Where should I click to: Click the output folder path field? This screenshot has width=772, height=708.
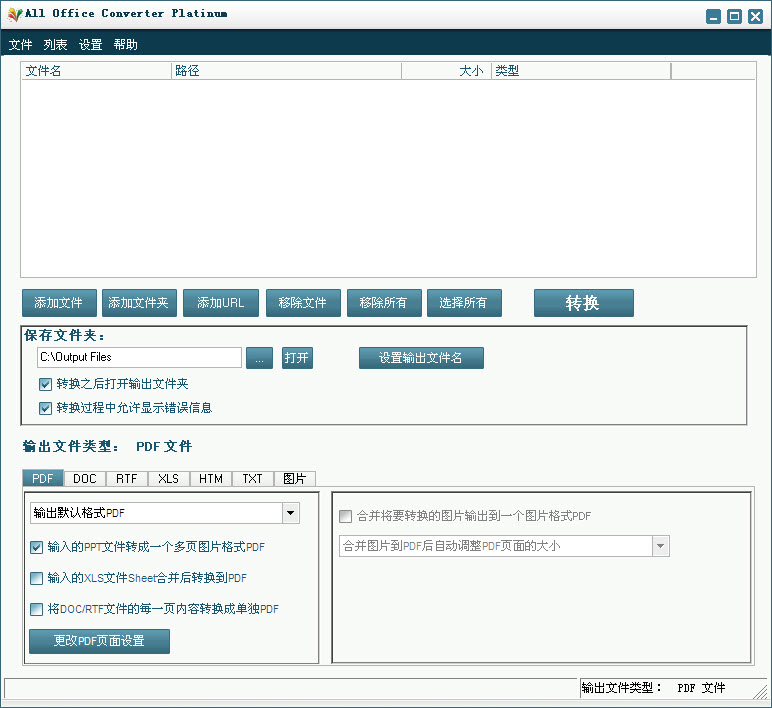138,358
